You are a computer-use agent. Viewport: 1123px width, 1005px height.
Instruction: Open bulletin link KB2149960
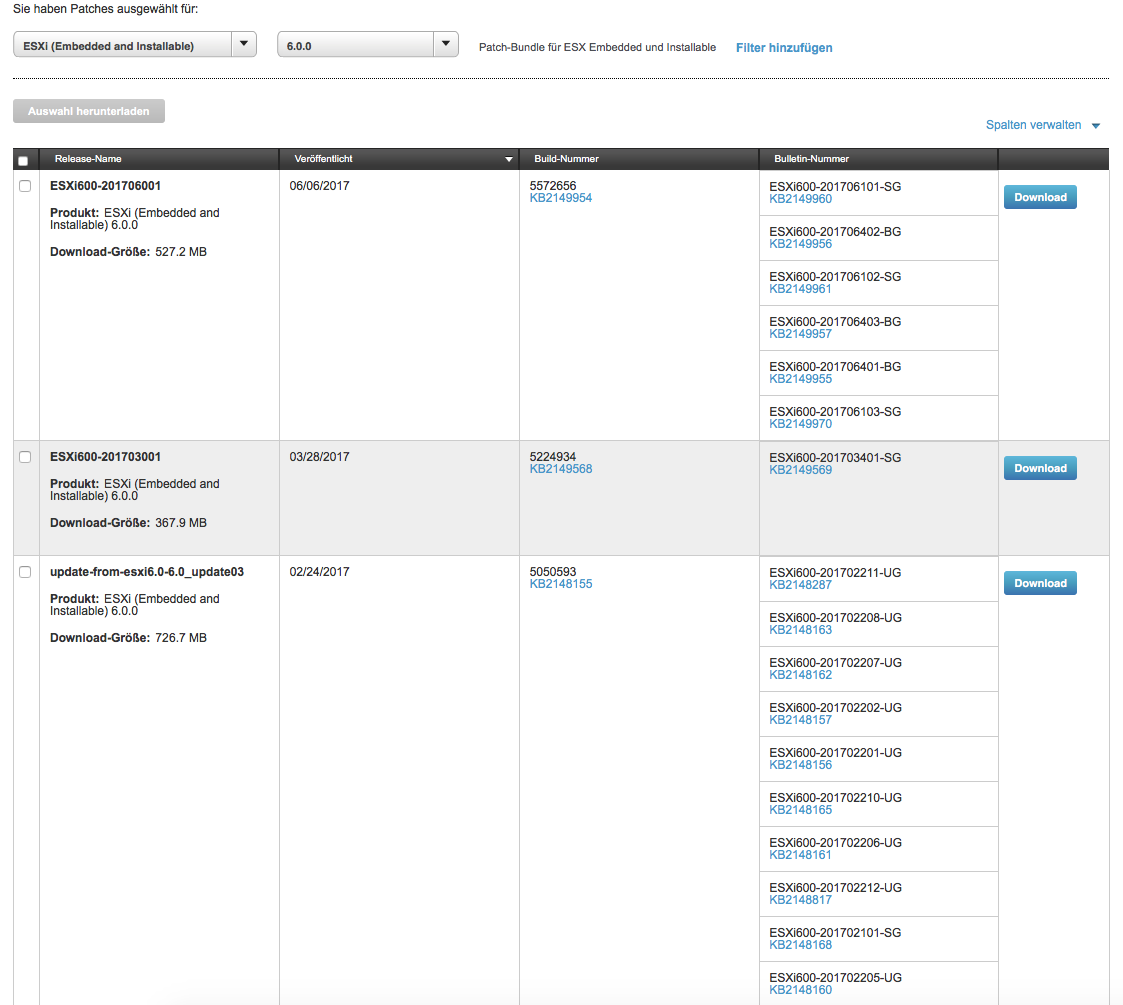click(x=800, y=199)
